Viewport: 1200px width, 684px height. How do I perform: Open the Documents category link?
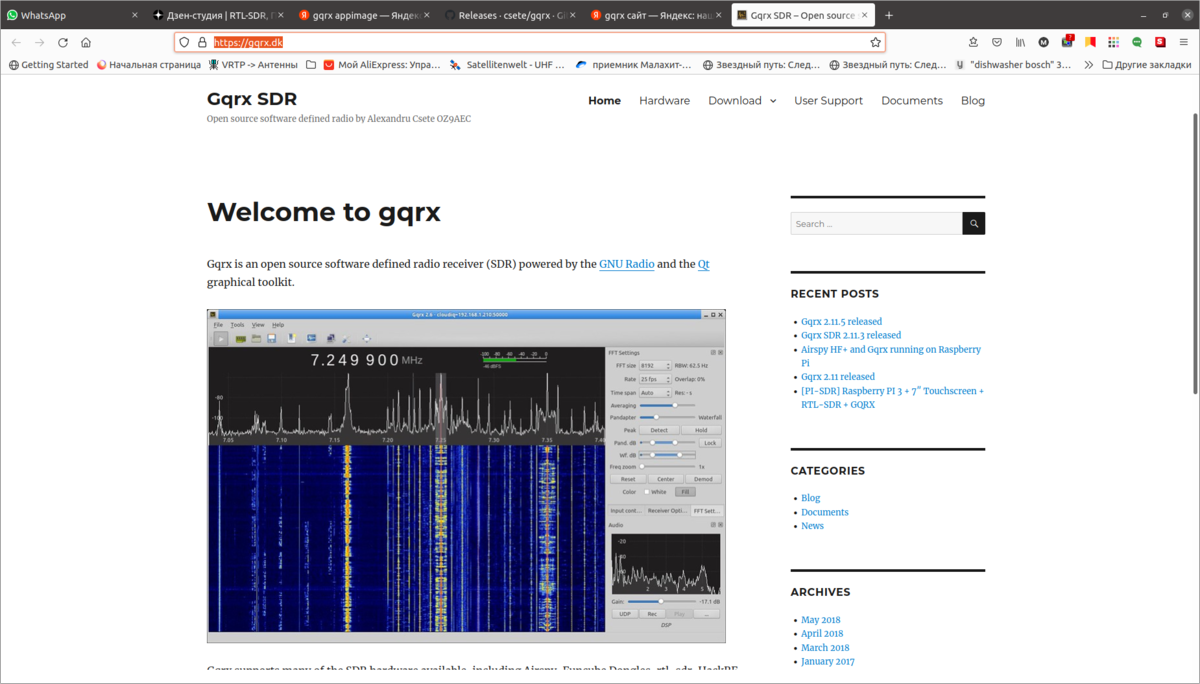pos(824,512)
